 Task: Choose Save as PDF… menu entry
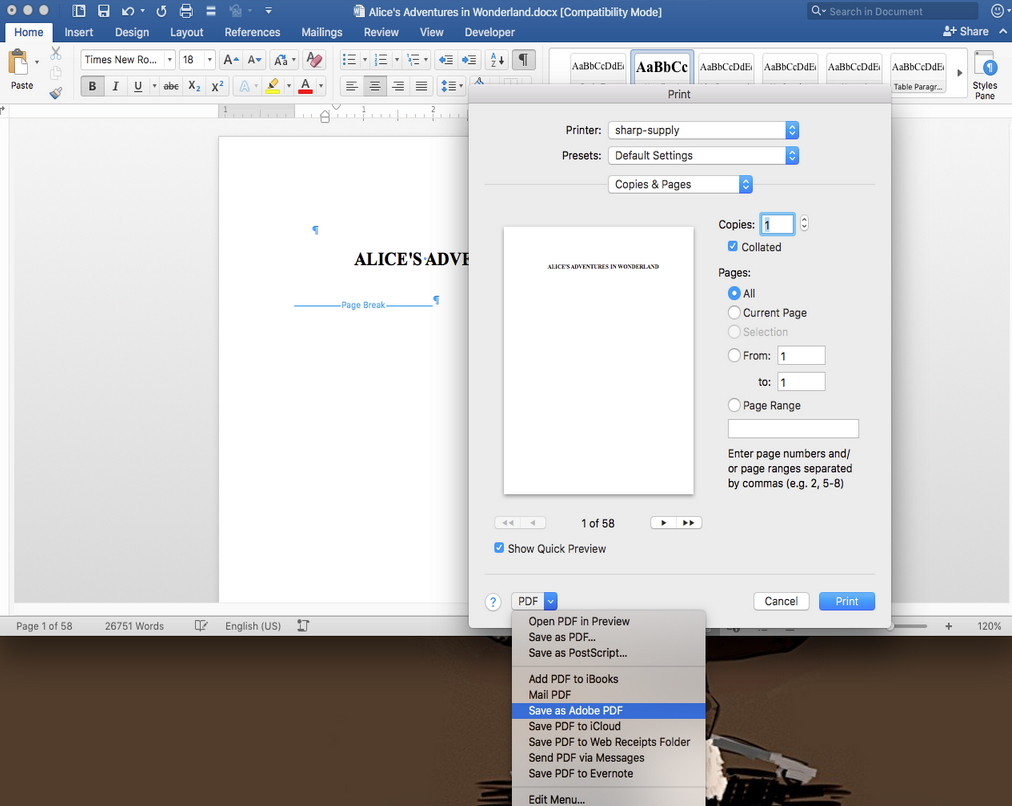pos(609,637)
